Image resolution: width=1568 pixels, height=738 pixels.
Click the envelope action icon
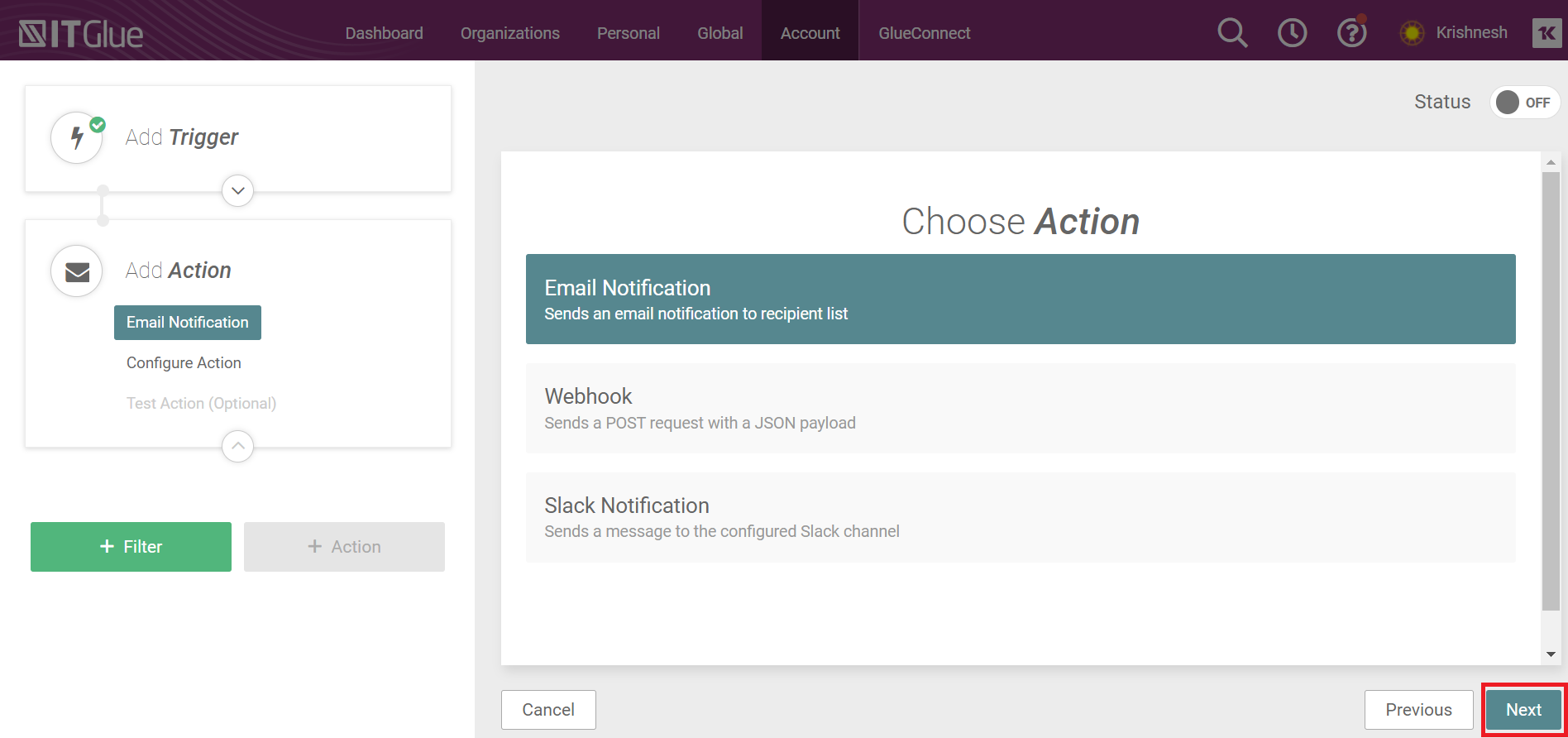click(77, 271)
